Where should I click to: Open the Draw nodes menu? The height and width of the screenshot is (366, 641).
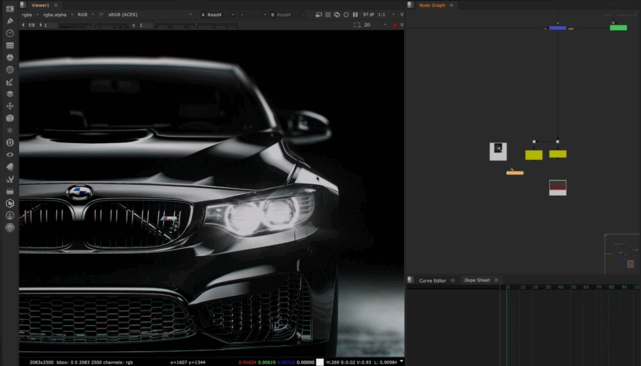point(10,21)
